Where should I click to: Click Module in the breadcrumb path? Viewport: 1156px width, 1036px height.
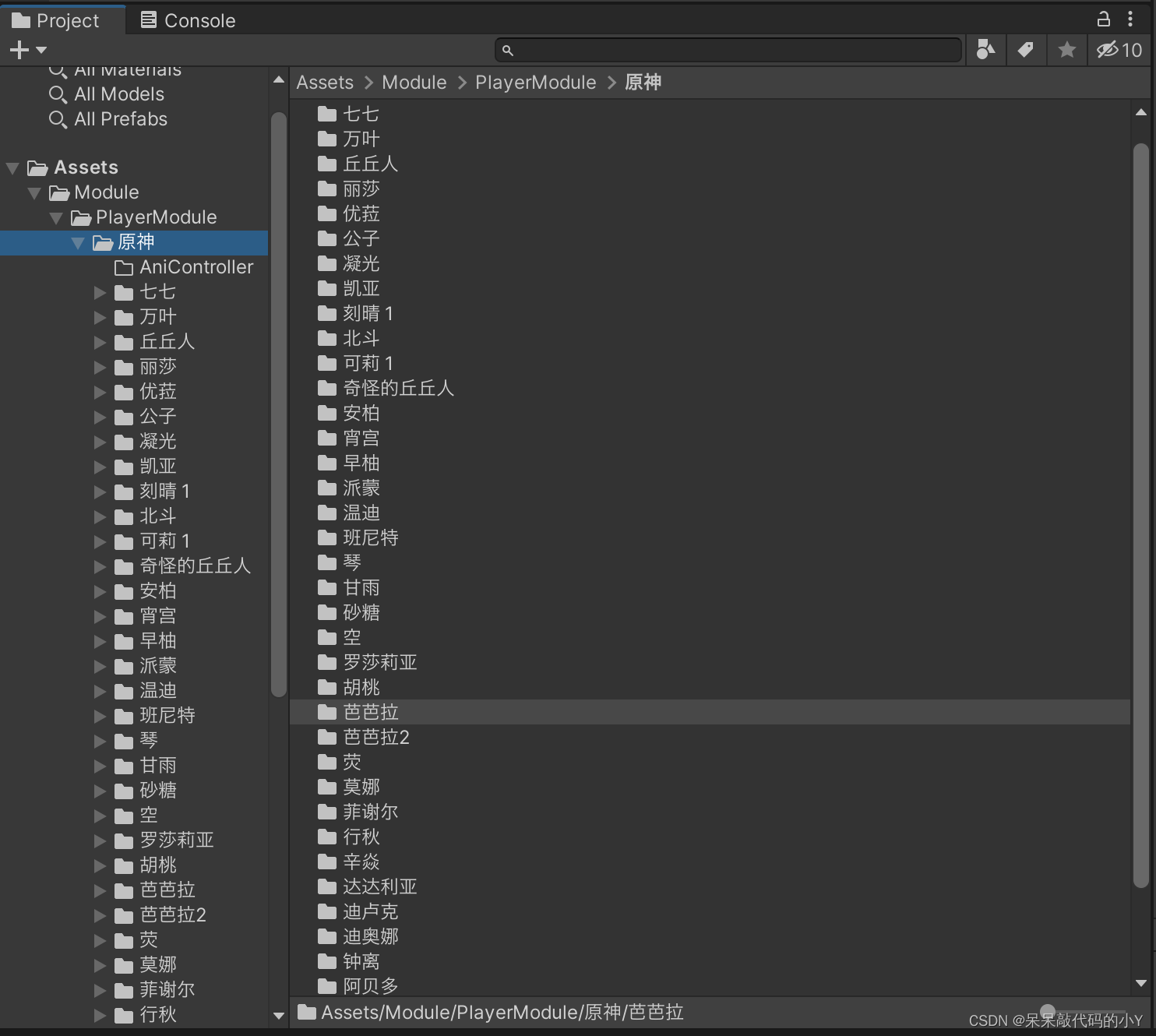tap(414, 83)
